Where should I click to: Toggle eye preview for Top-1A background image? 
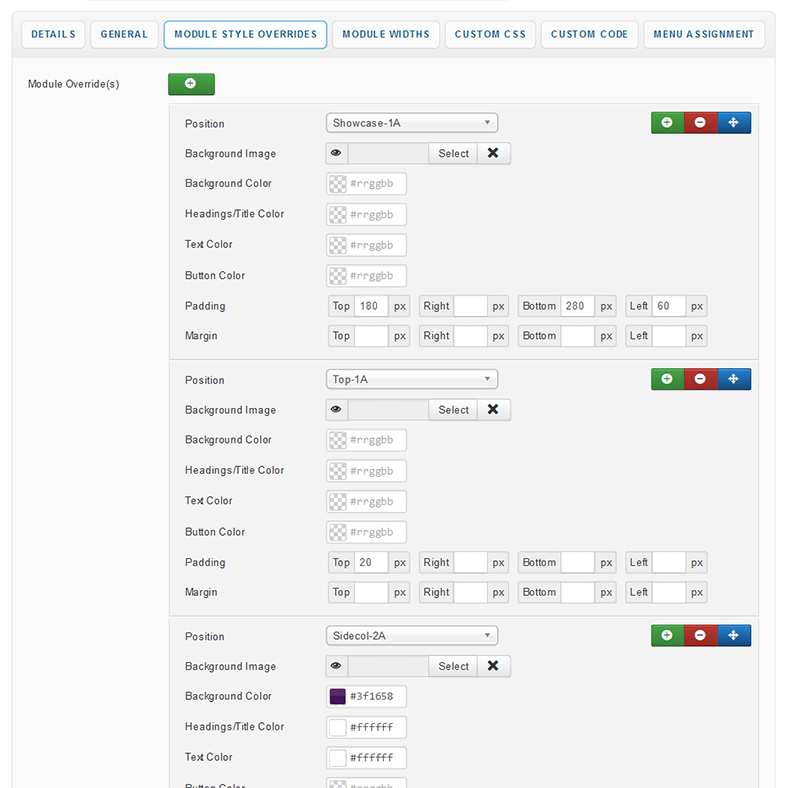point(337,410)
